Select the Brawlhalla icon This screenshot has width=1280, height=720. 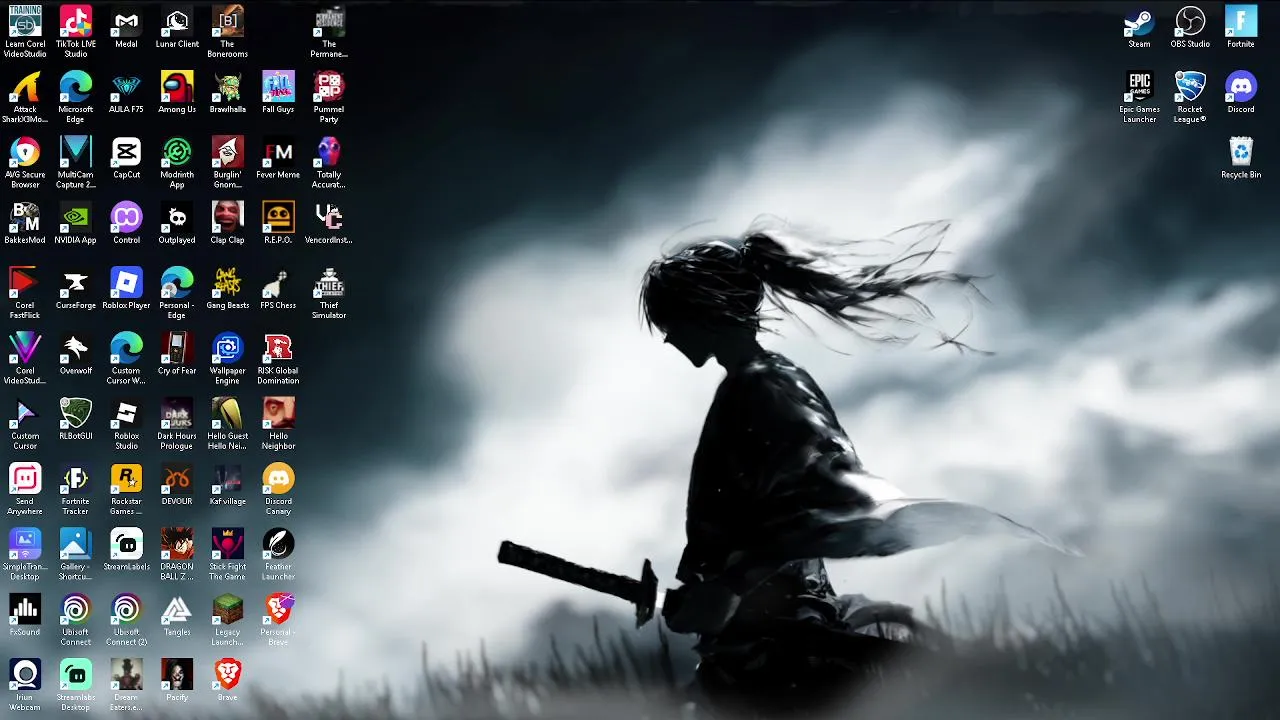tap(228, 93)
